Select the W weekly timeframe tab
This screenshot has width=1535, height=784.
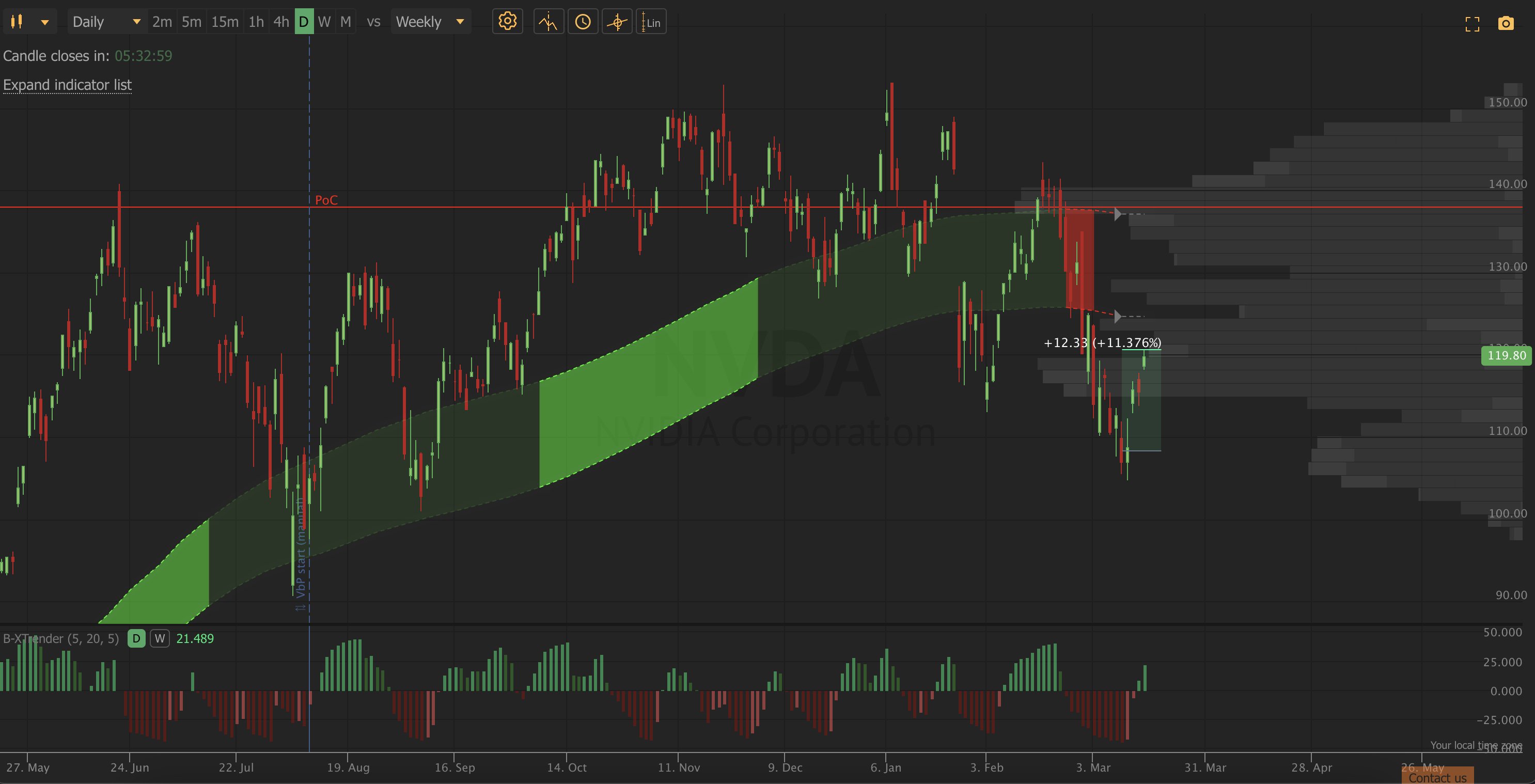pyautogui.click(x=324, y=22)
